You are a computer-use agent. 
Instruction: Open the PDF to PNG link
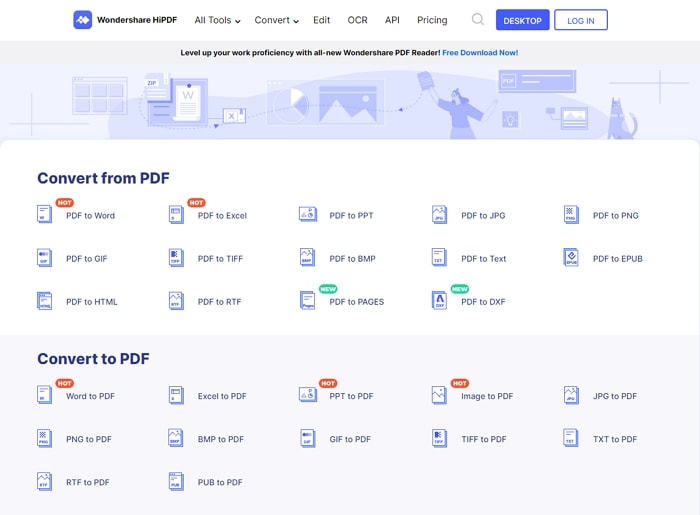615,216
